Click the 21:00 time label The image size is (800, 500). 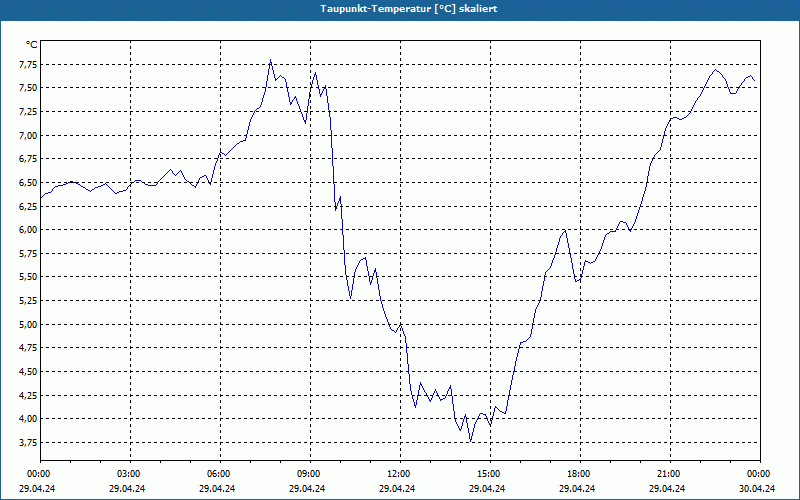pyautogui.click(x=670, y=474)
